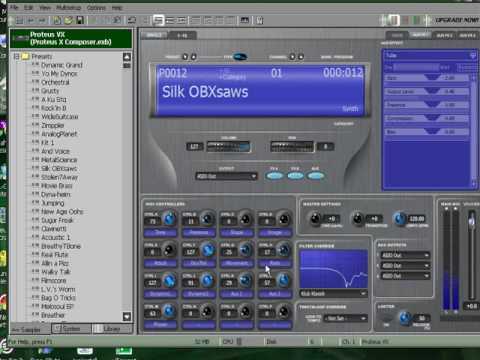Select the WideSuitcase preset

[x=60, y=117]
